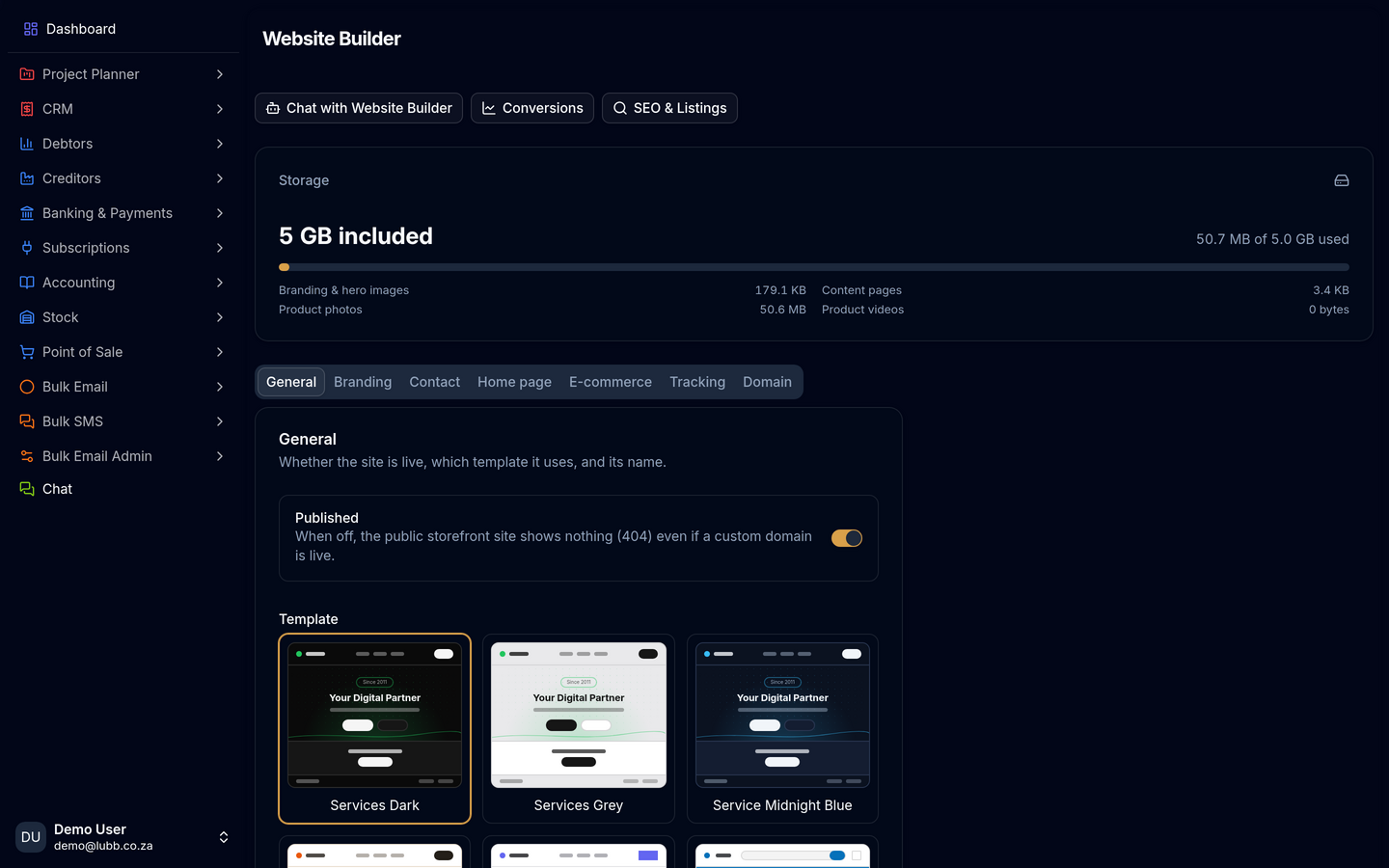Open the E-commerce tab
The width and height of the screenshot is (1389, 868).
[x=611, y=382]
